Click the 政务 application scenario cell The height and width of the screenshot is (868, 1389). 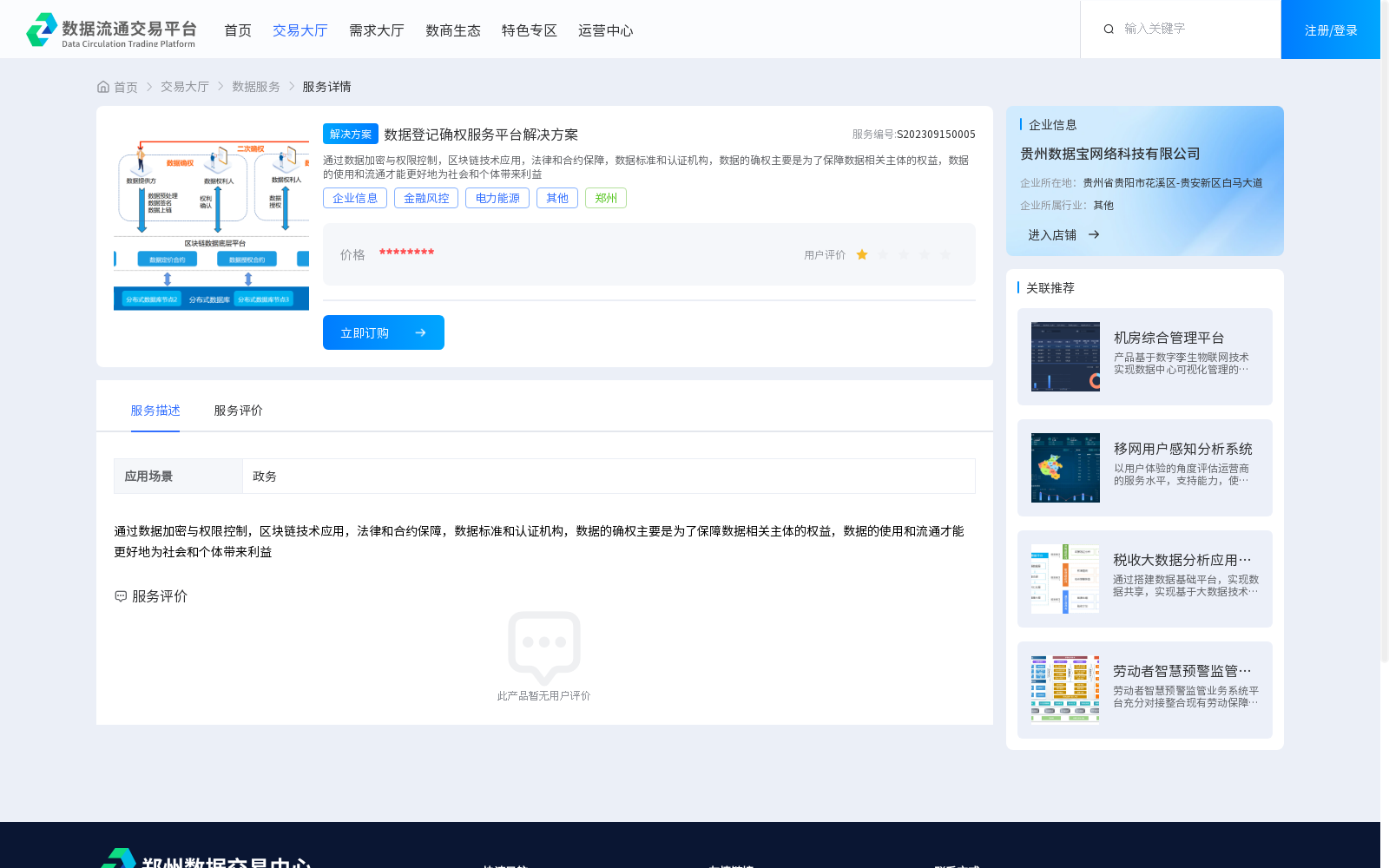point(609,477)
